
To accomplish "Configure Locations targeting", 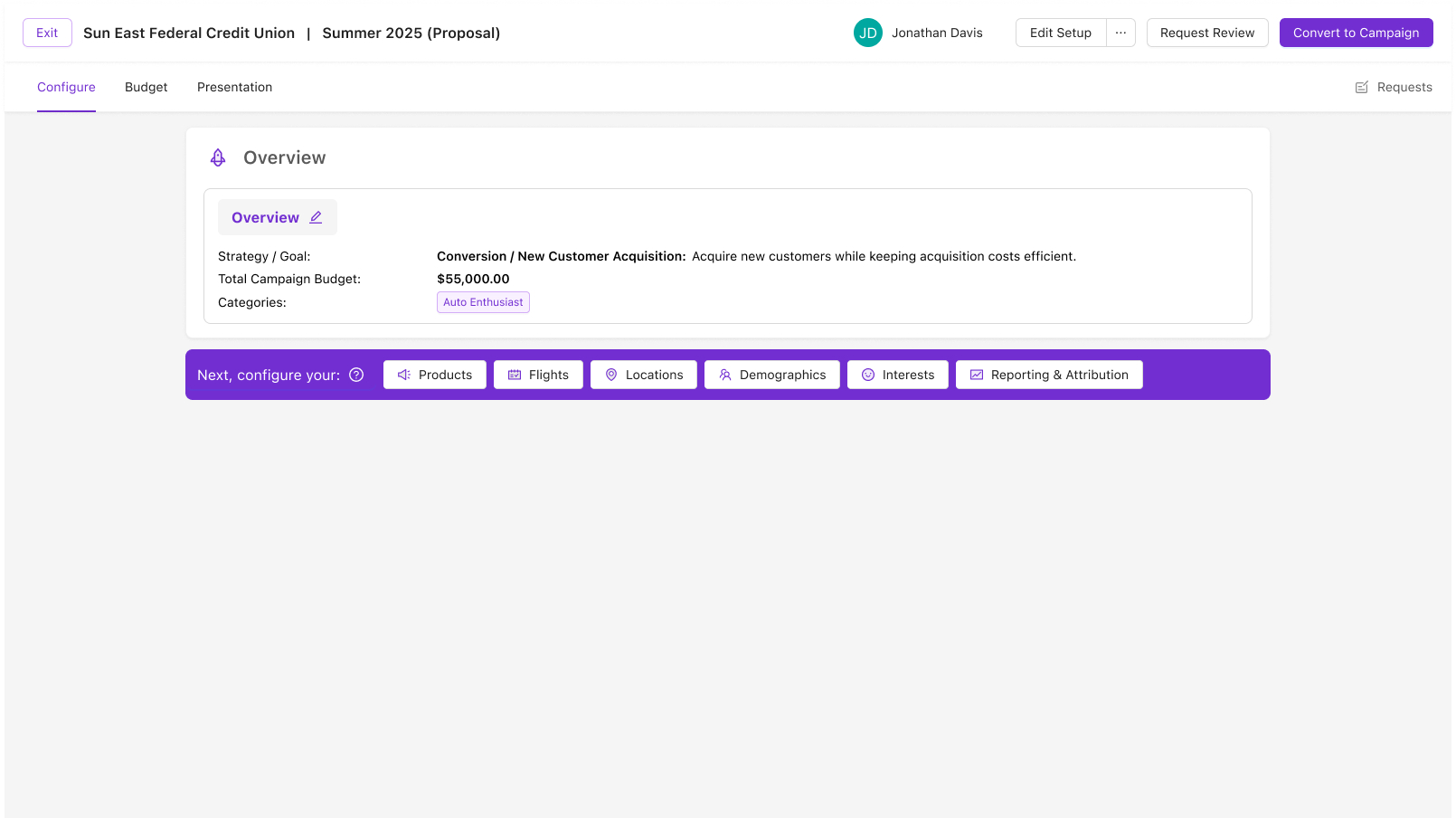I will [644, 375].
